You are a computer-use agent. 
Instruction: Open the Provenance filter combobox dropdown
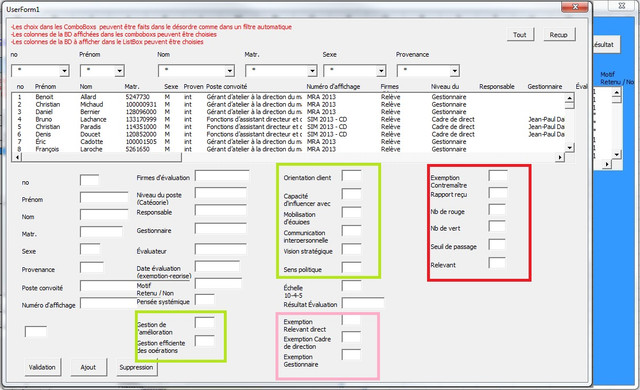click(455, 71)
